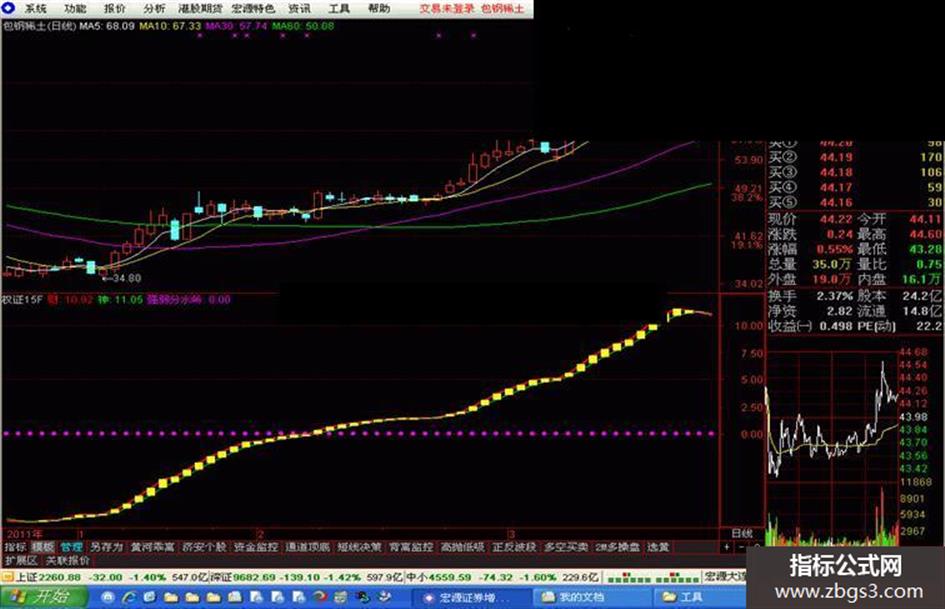The height and width of the screenshot is (609, 945).
Task: Click the red 包钢稀土 stock name in the menu bar
Action: 503,8
